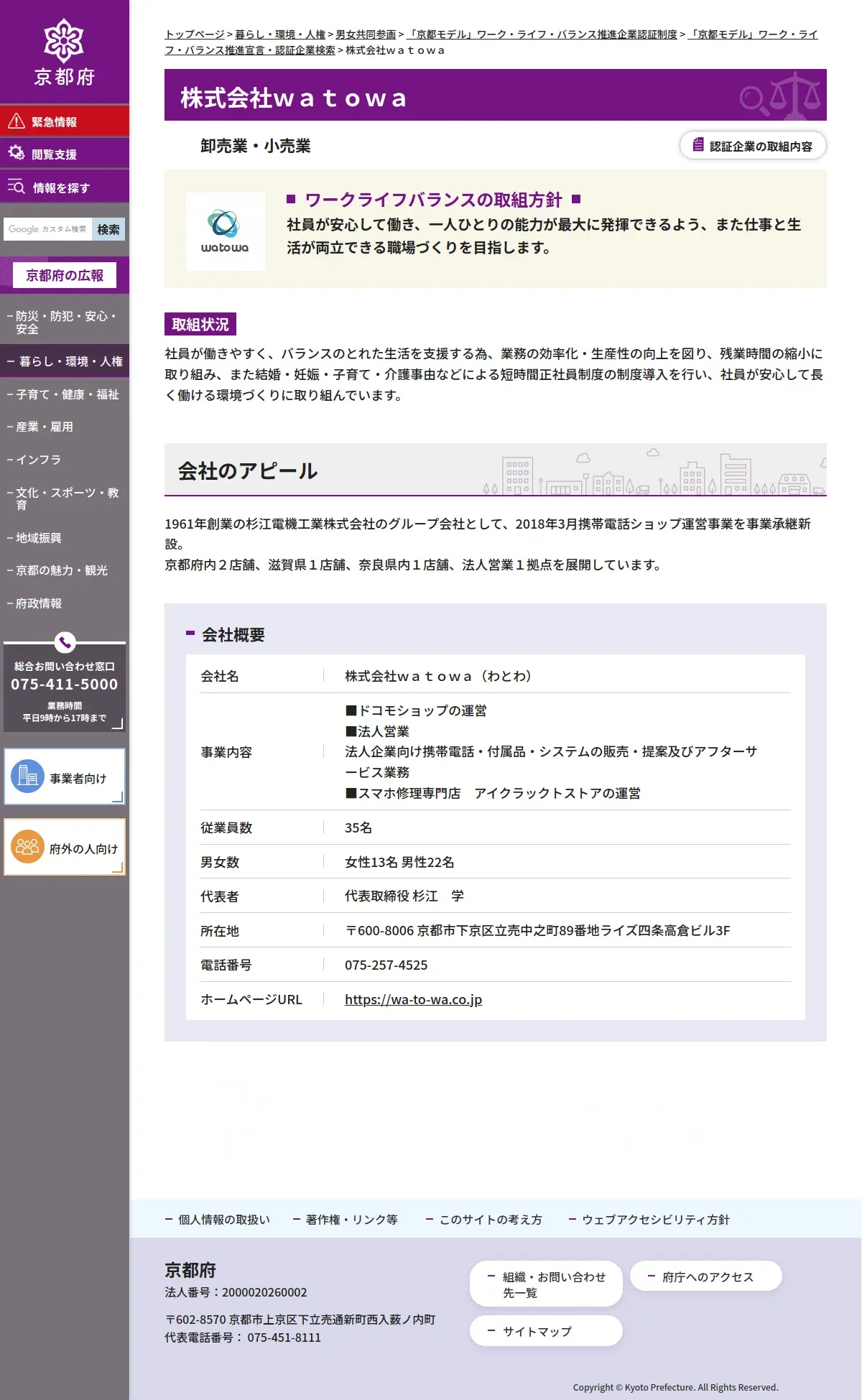Click 女性13名 男性22名 text
This screenshot has height=1400, width=862.
pos(399,862)
